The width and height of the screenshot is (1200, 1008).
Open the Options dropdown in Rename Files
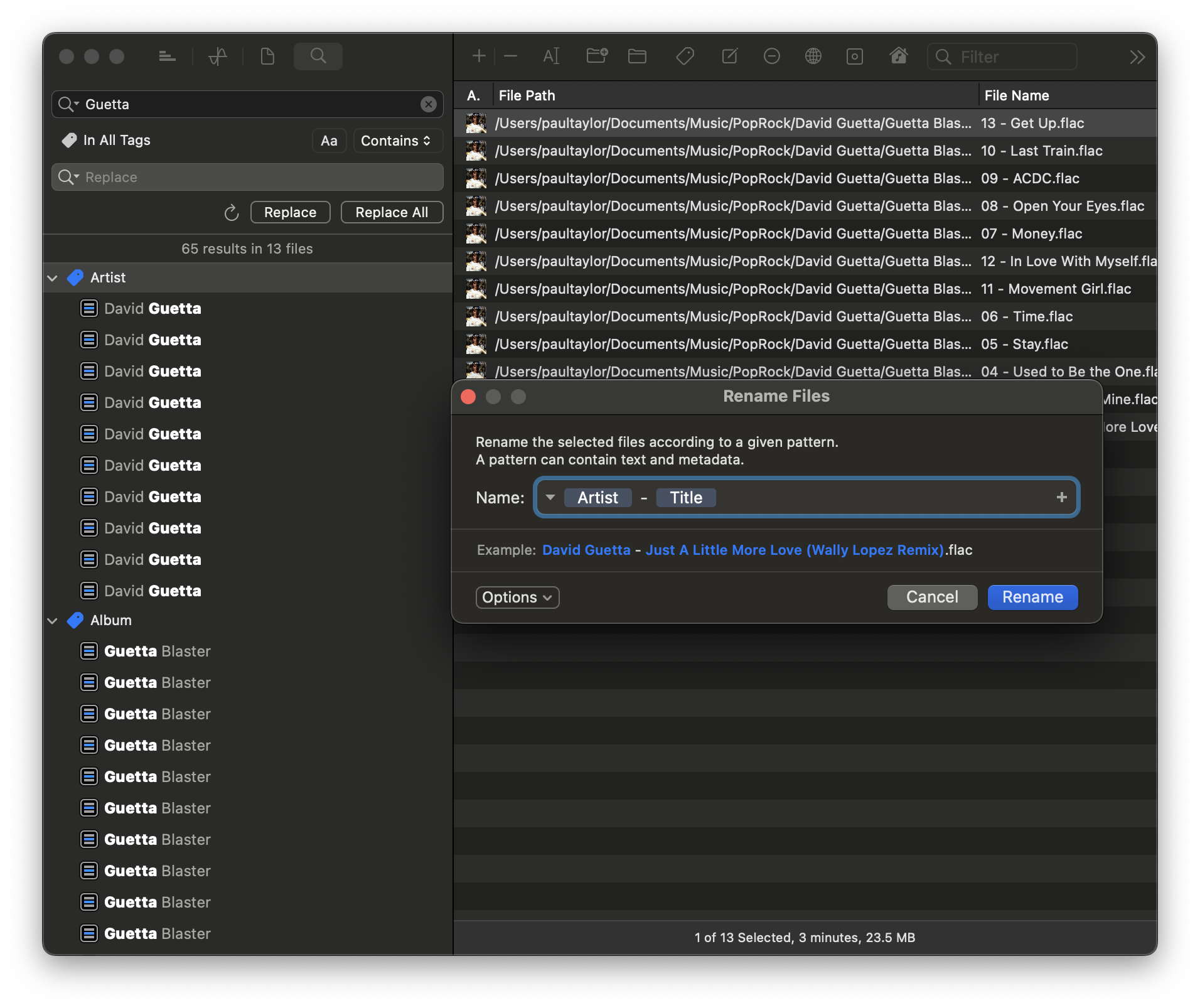517,598
